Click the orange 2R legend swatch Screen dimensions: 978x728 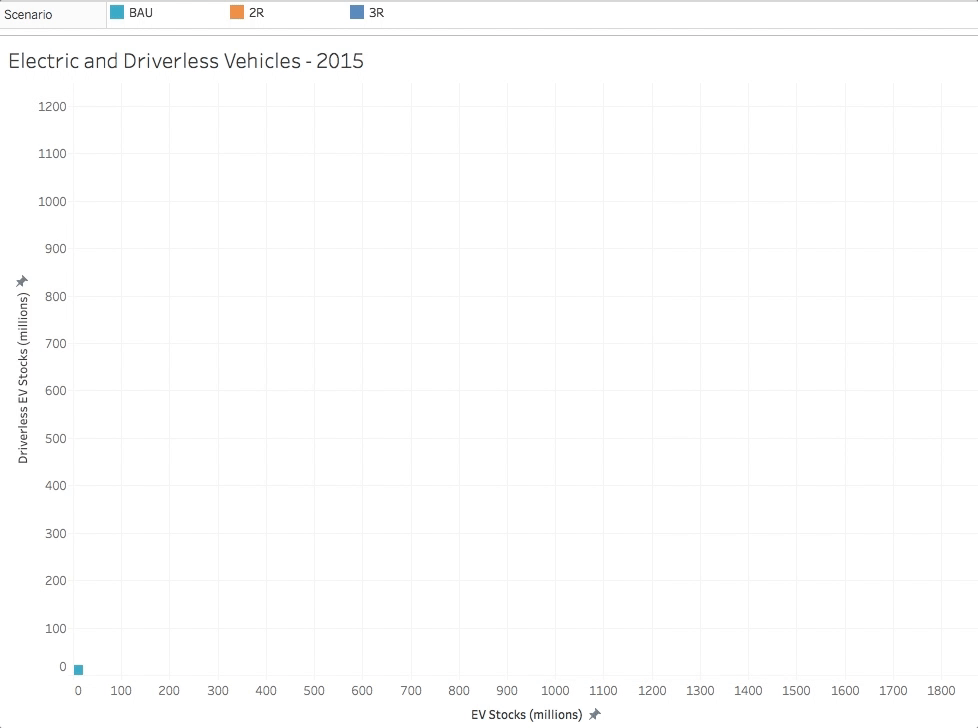tap(237, 13)
